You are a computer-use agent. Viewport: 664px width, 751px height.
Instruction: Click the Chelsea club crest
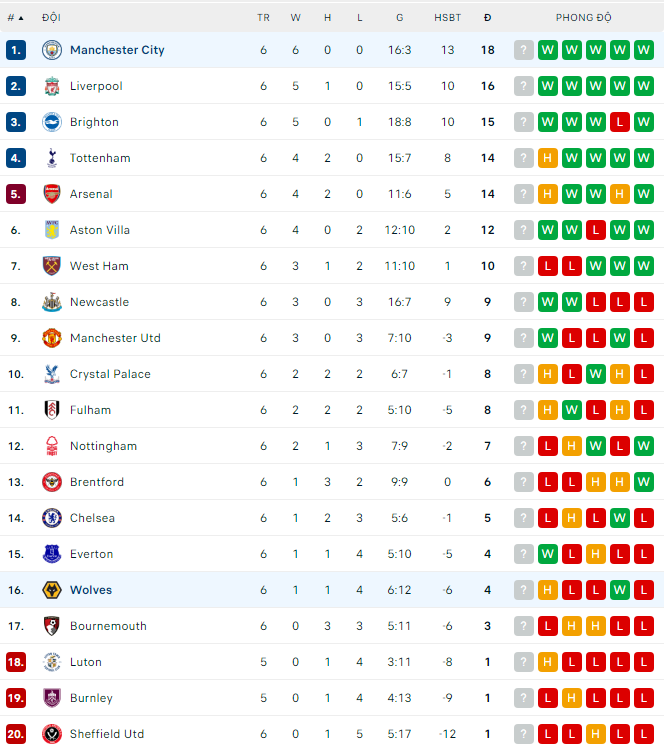(52, 518)
